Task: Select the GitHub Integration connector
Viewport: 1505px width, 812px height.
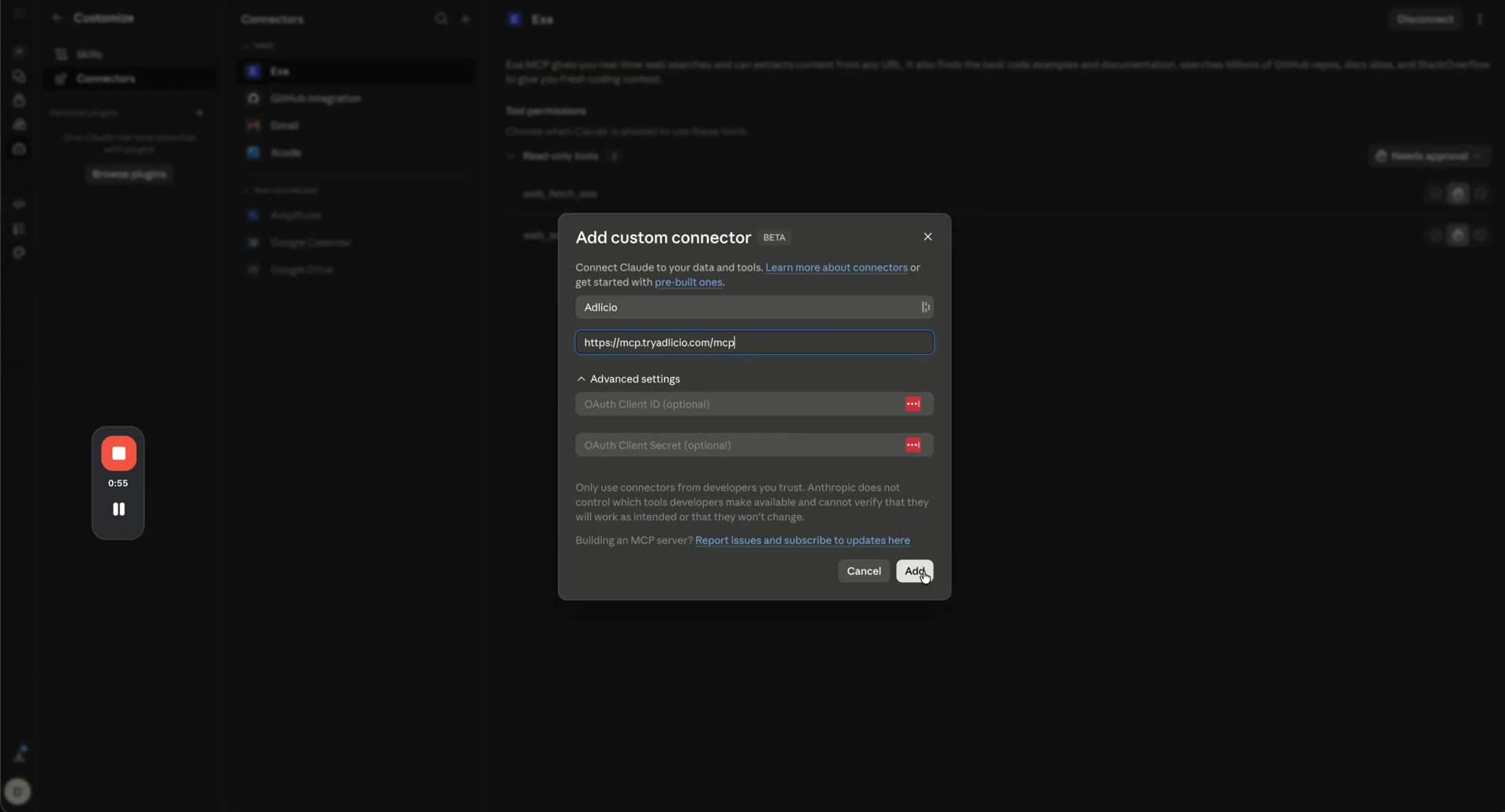Action: coord(356,99)
